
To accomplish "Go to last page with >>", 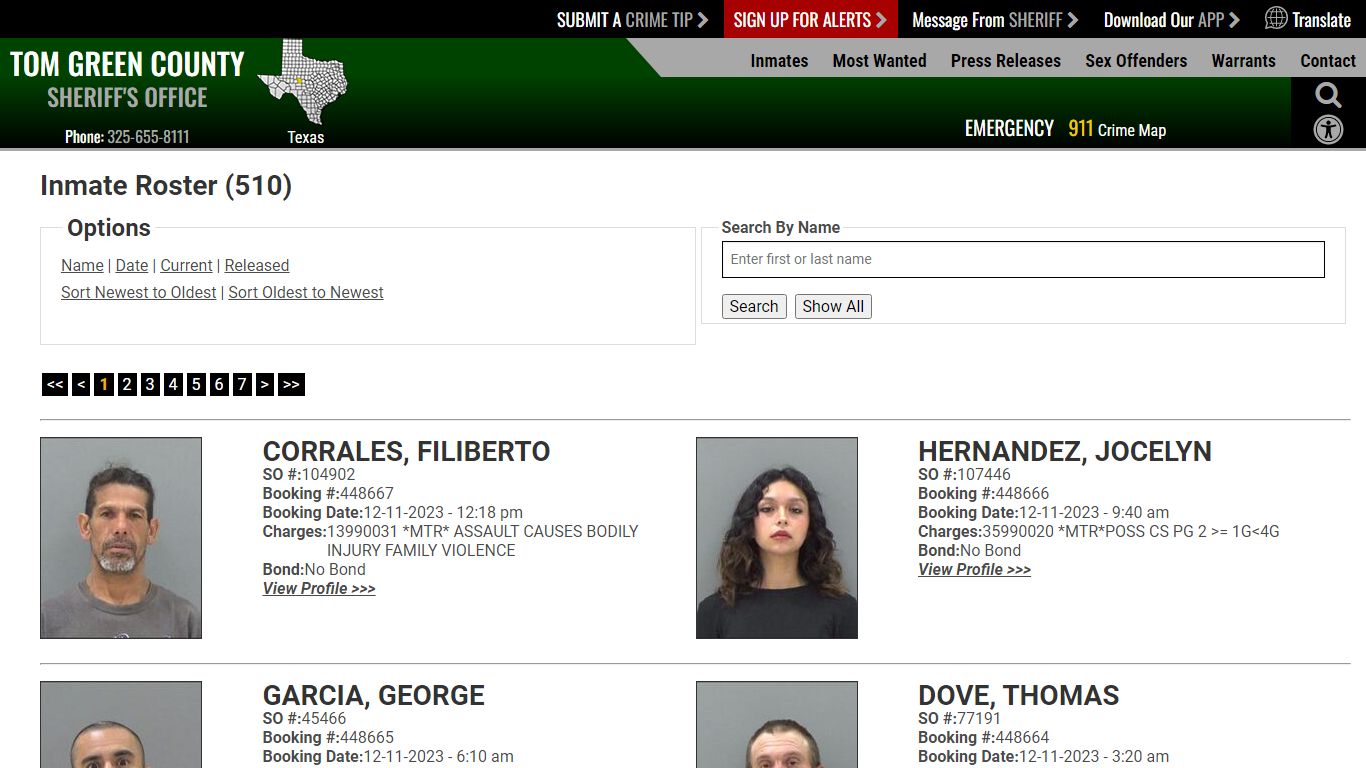I will click(x=291, y=384).
